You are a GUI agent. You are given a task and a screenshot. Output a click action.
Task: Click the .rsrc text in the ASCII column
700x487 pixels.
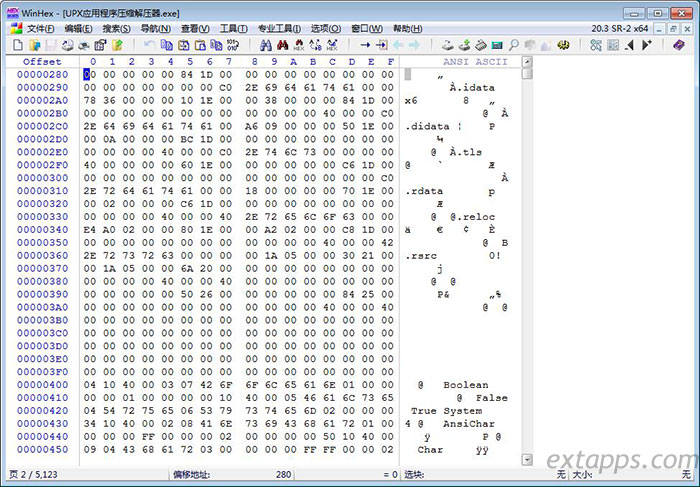(x=421, y=256)
